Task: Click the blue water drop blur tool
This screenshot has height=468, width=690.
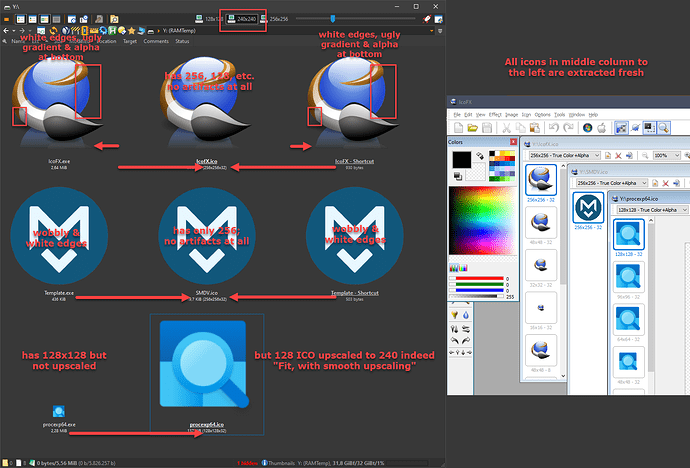Action: coord(466,315)
